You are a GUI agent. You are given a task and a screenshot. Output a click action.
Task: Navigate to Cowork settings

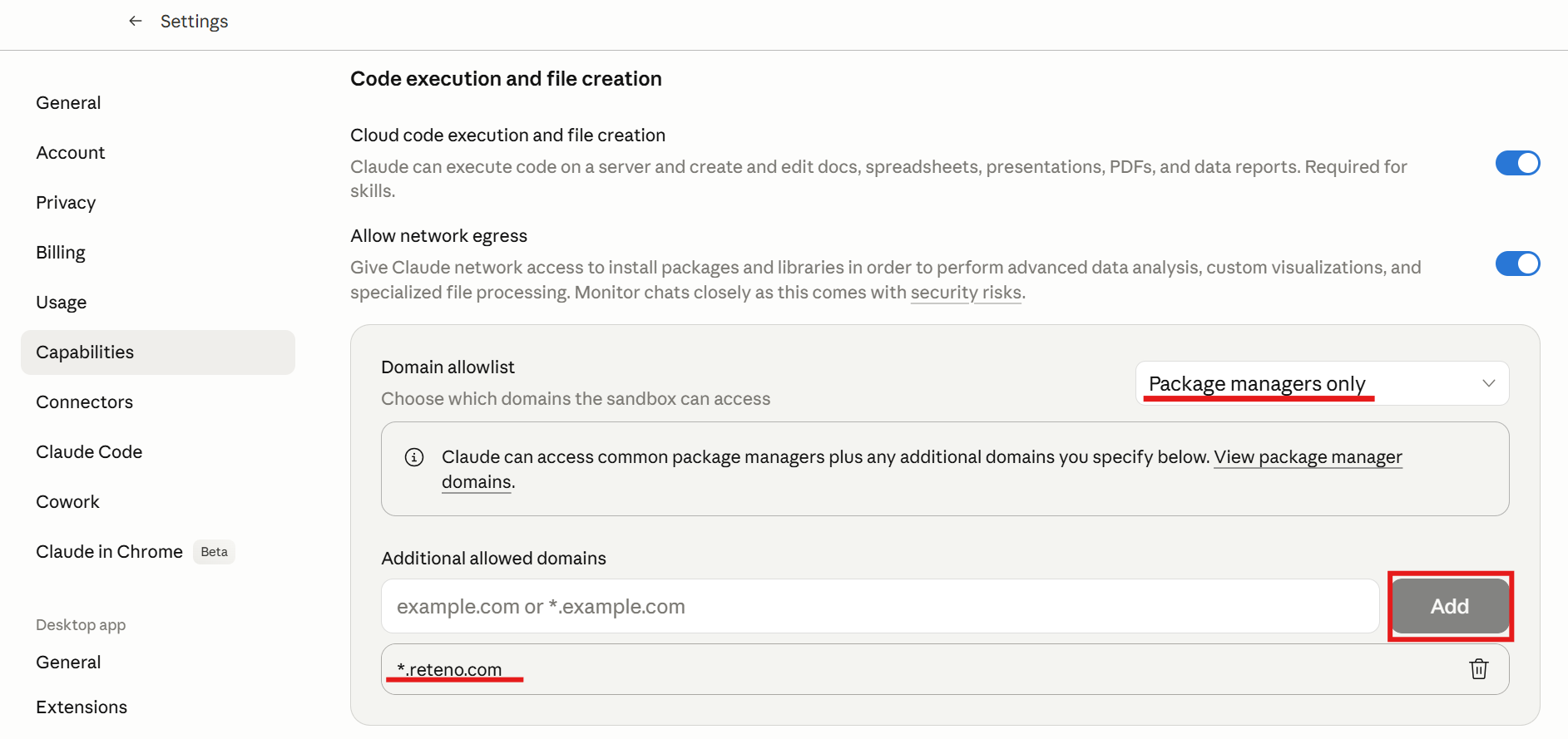click(x=68, y=502)
